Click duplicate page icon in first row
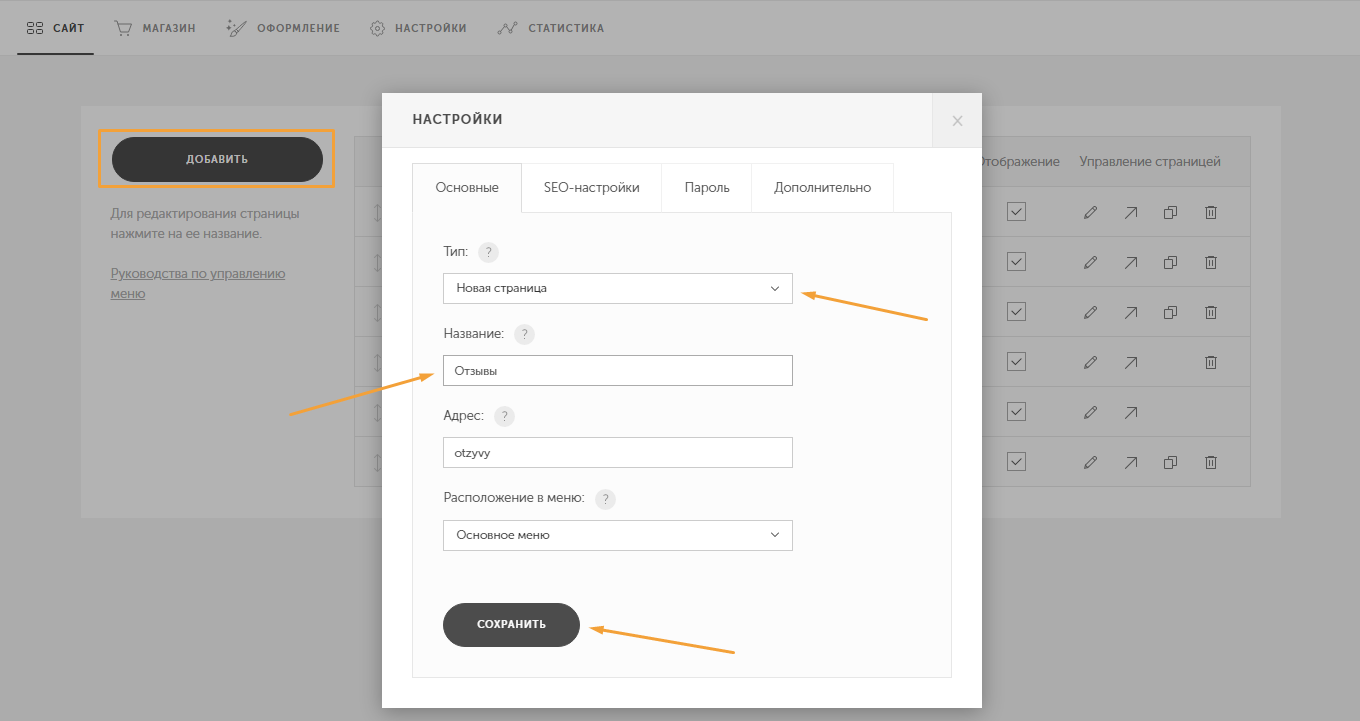The image size is (1360, 721). (1170, 212)
